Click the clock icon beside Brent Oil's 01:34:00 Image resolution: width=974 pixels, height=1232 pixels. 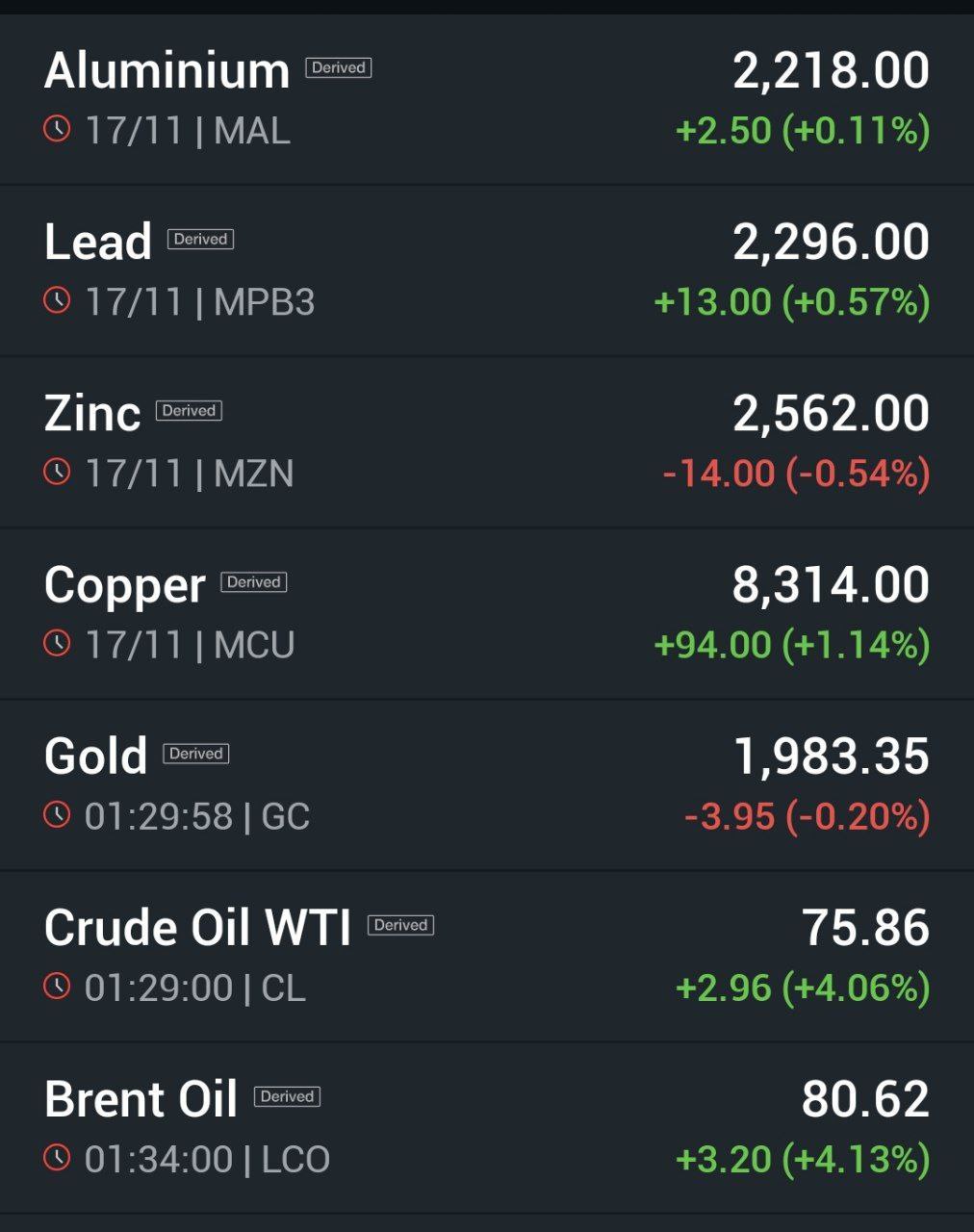click(x=57, y=1157)
